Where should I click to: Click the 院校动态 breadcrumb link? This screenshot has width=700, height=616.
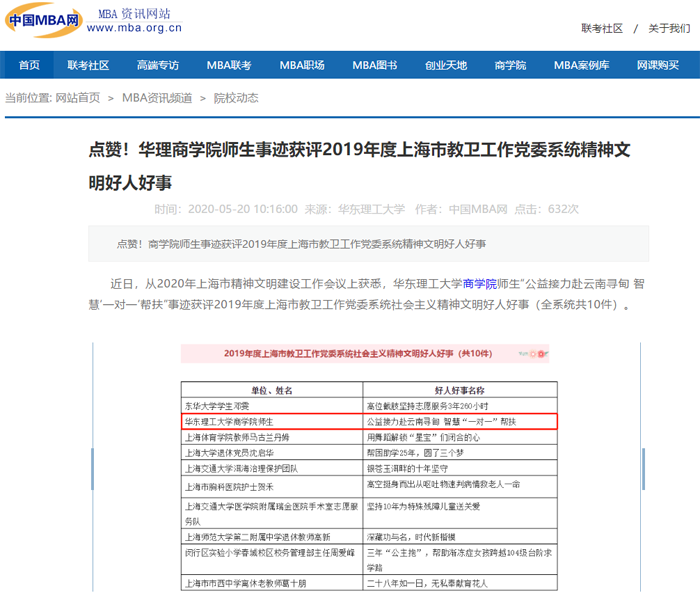pyautogui.click(x=236, y=98)
